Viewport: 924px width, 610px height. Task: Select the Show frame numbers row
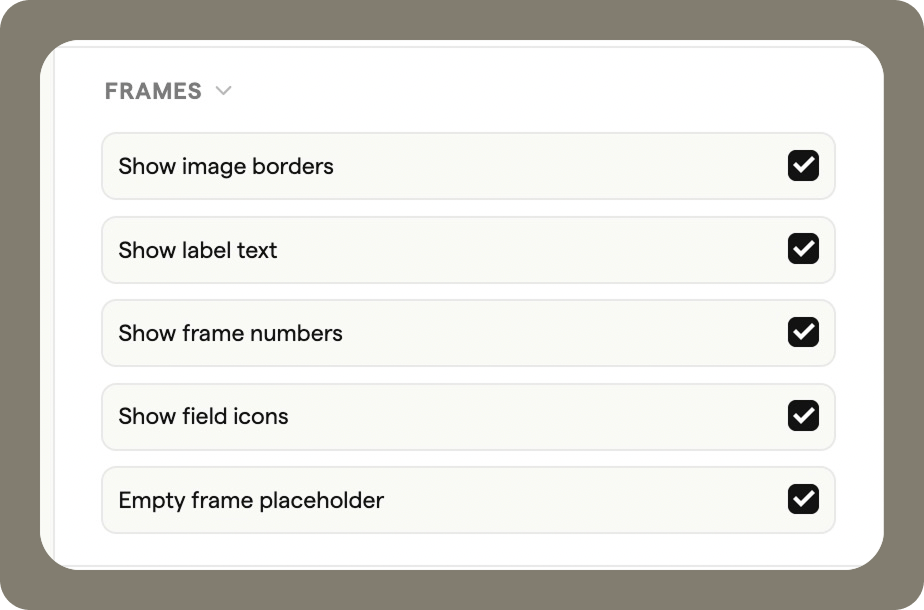400,333
